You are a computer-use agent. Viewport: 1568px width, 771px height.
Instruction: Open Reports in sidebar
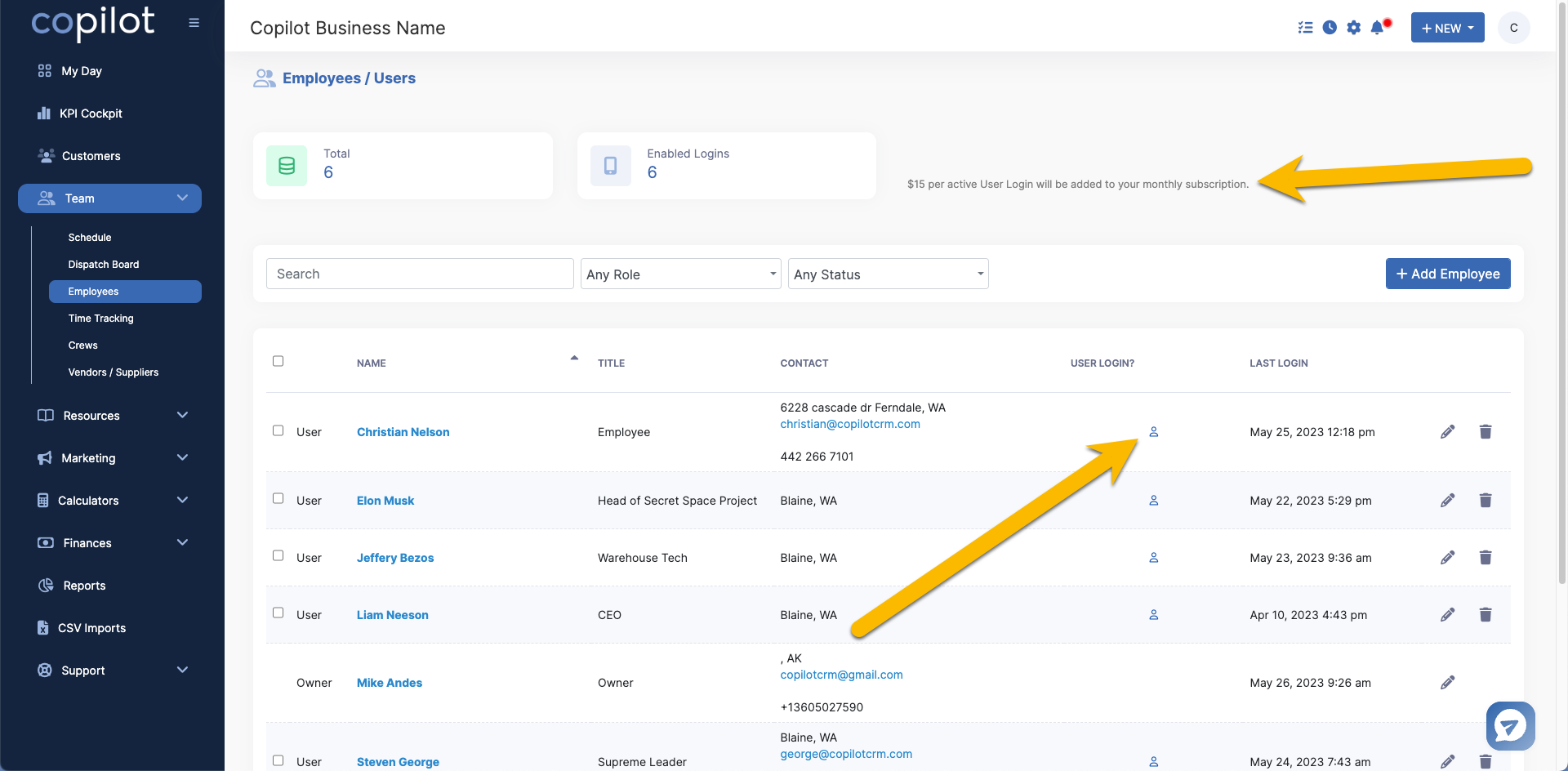72,586
